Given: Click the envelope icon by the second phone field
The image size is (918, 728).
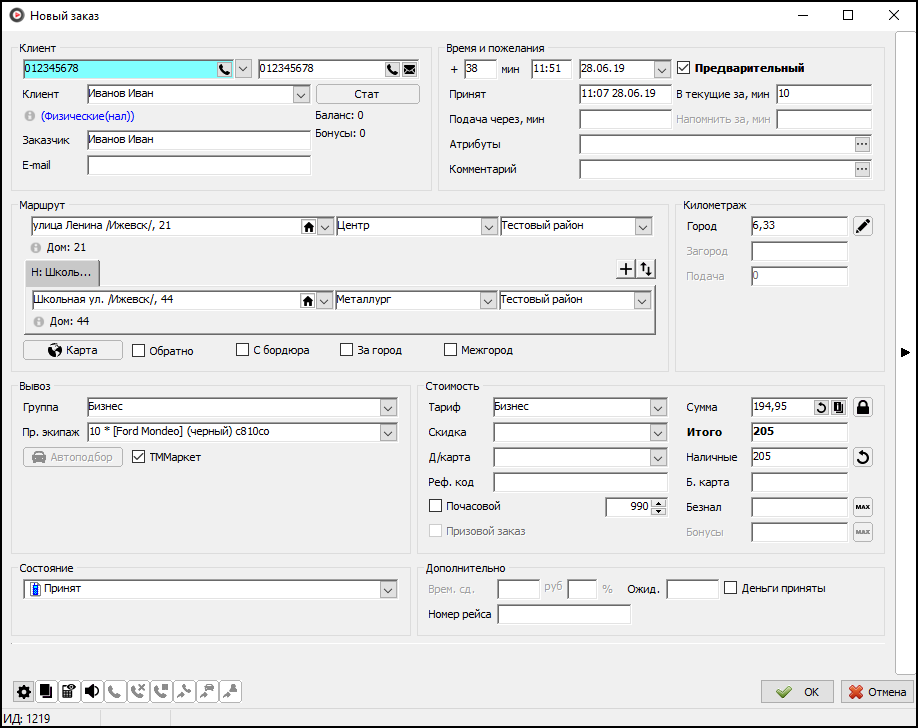Looking at the screenshot, I should (410, 69).
